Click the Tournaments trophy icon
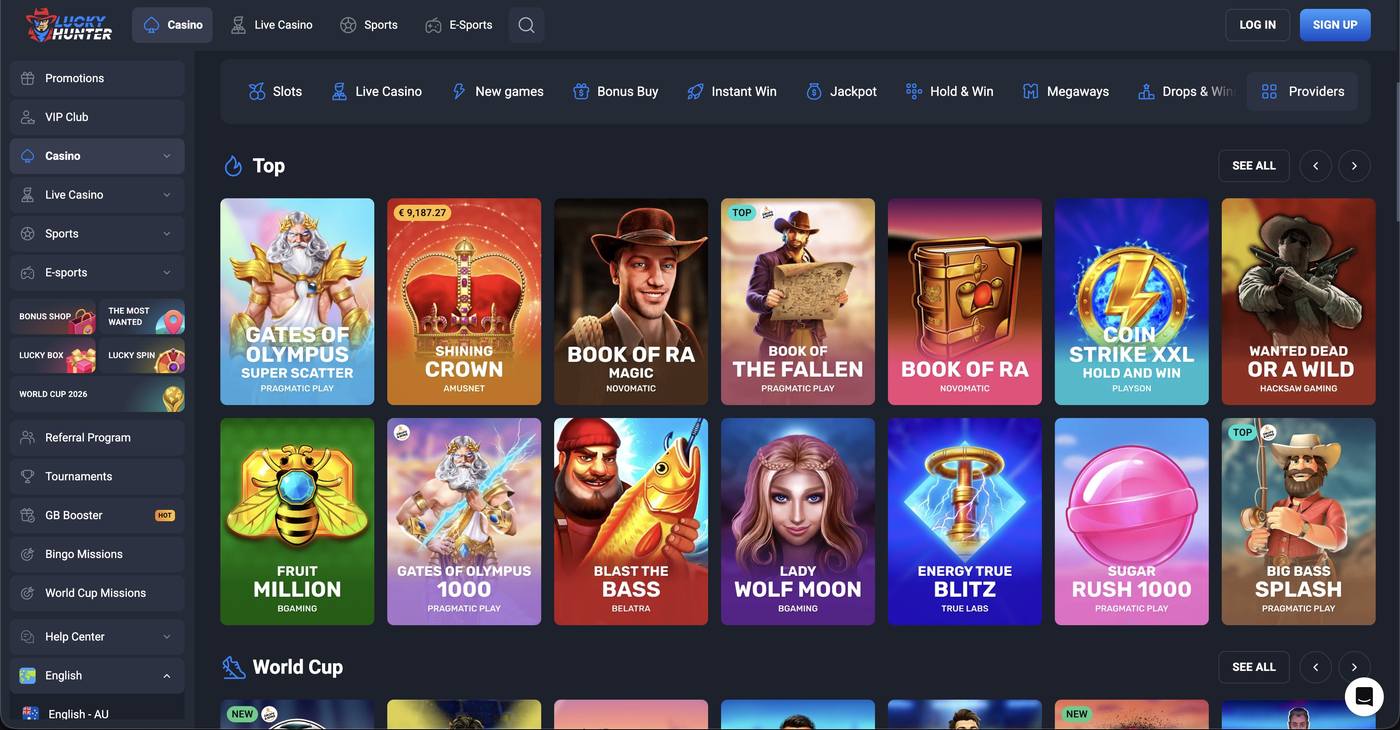The image size is (1400, 730). click(28, 477)
